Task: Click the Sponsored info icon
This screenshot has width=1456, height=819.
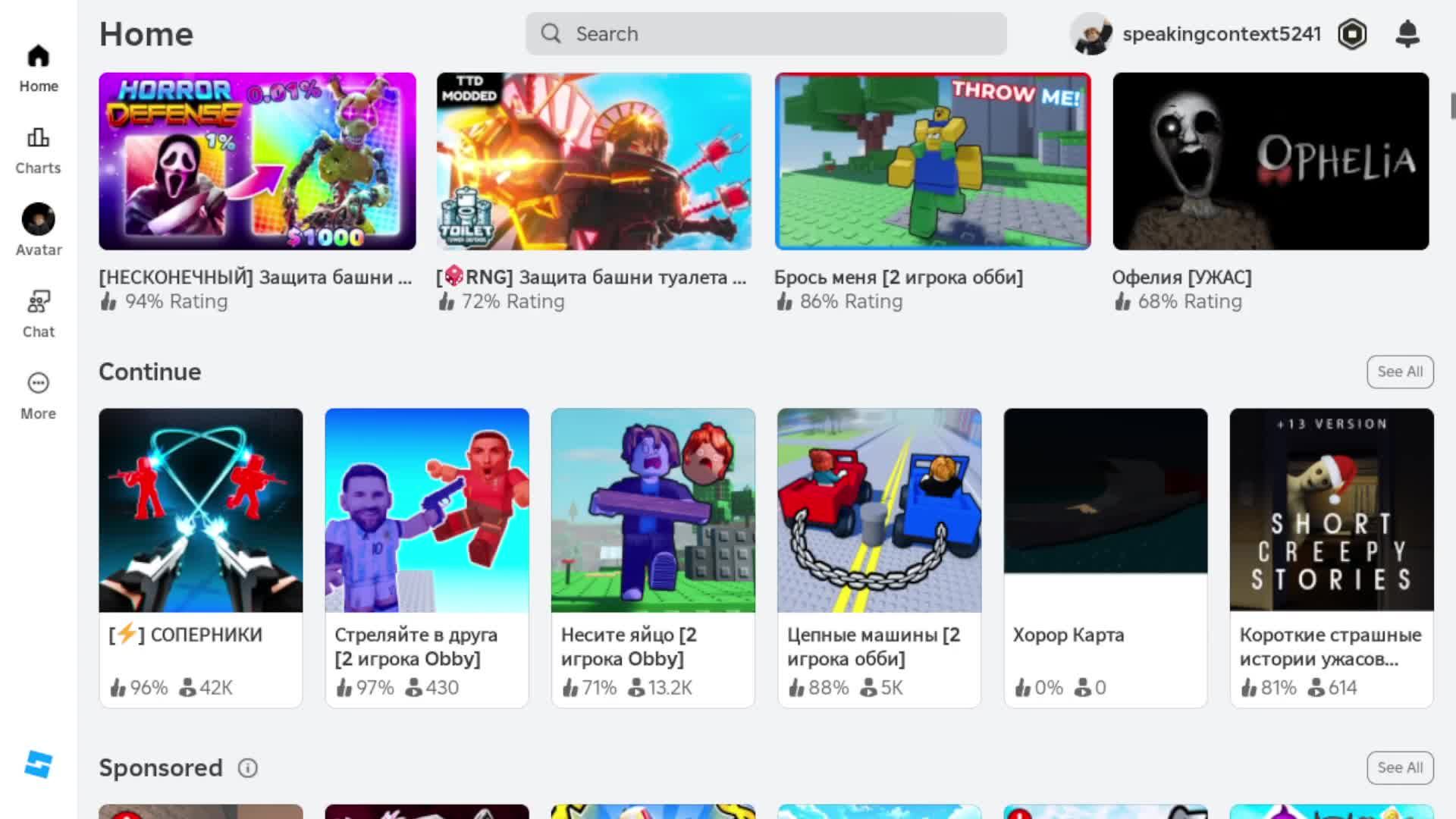Action: 248,768
